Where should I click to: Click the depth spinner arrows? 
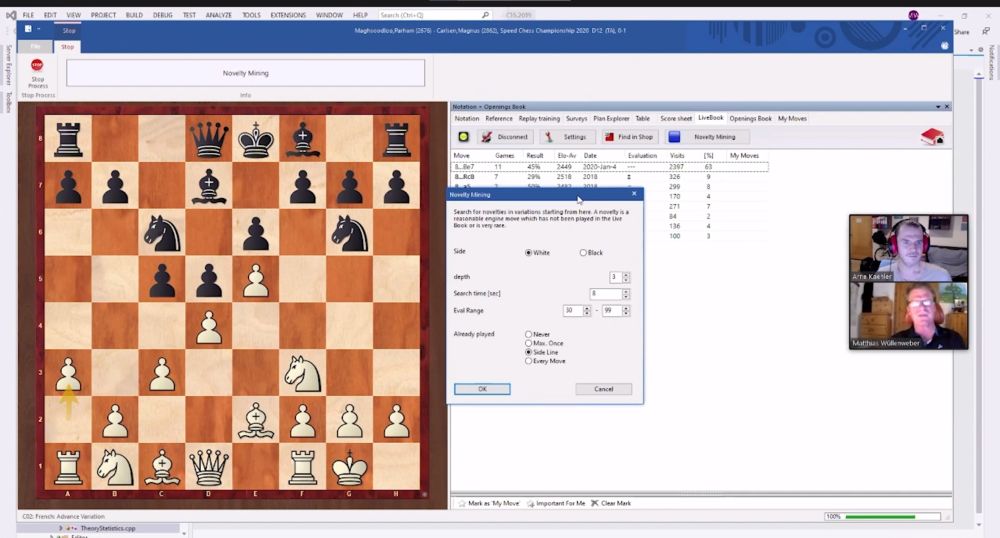[x=626, y=277]
